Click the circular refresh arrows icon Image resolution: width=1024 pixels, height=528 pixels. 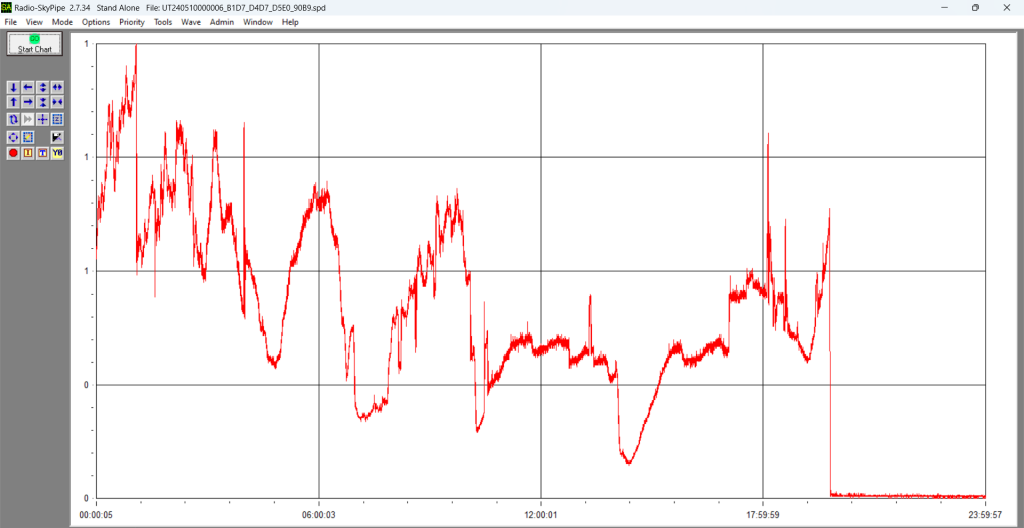[x=14, y=119]
